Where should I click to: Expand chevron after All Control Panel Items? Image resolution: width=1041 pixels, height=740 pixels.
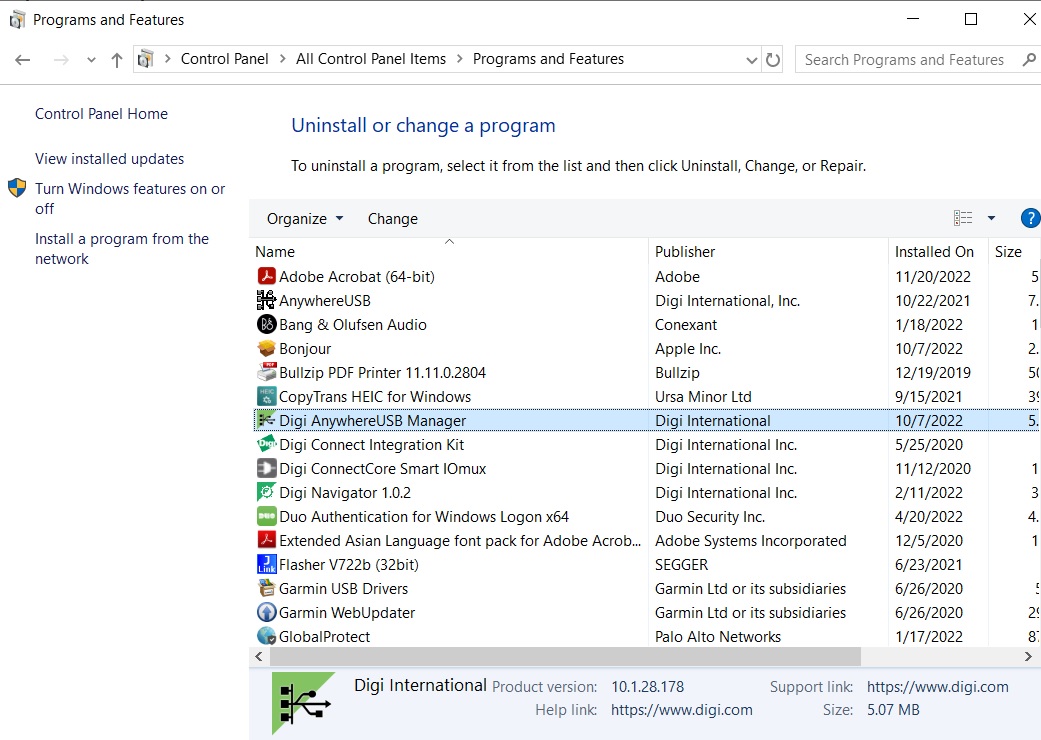point(459,59)
